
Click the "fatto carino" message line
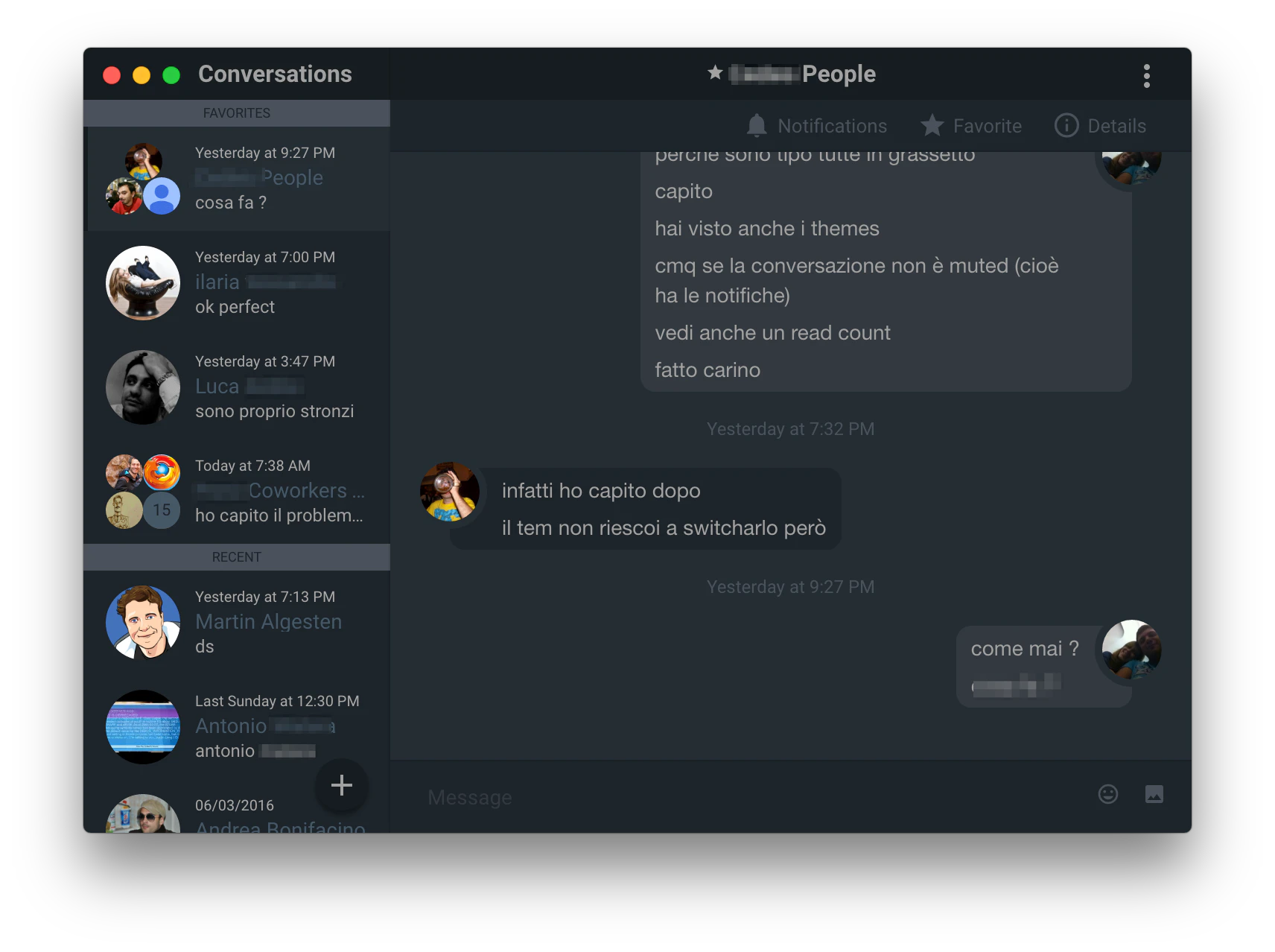708,370
